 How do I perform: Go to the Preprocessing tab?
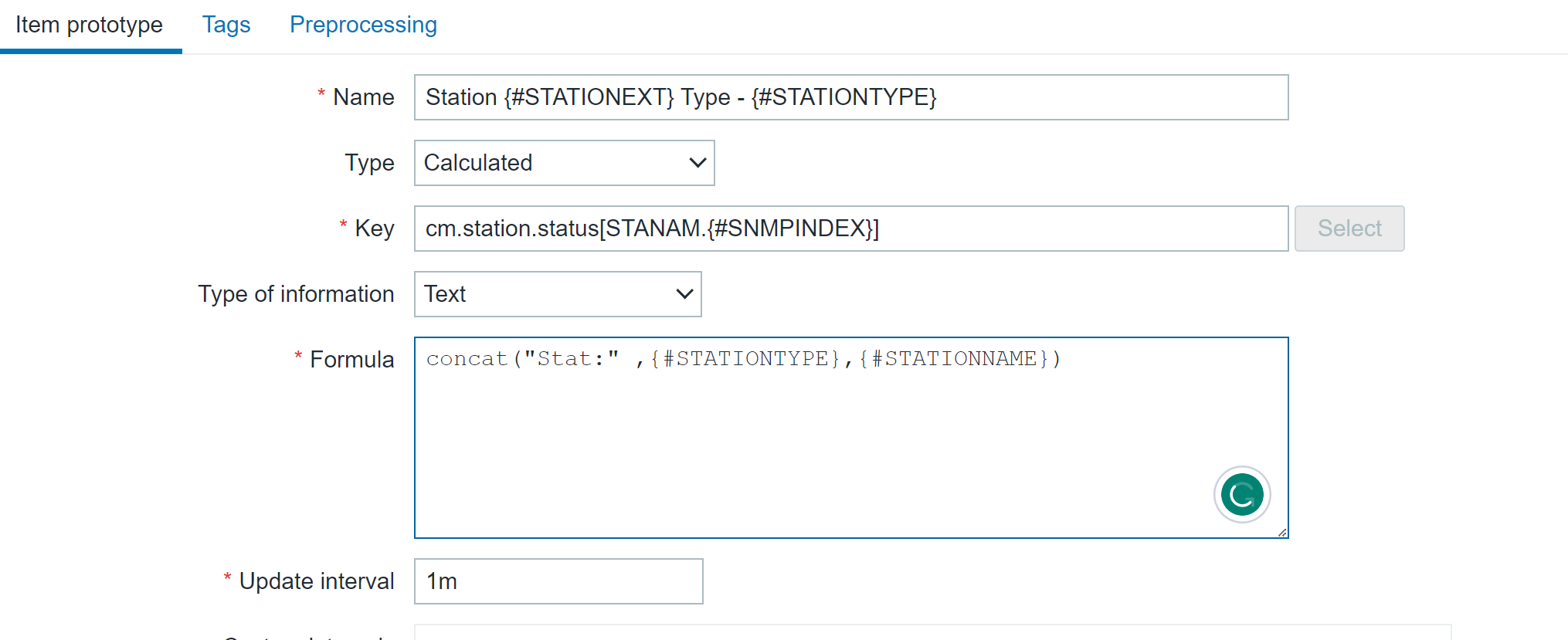pos(363,25)
